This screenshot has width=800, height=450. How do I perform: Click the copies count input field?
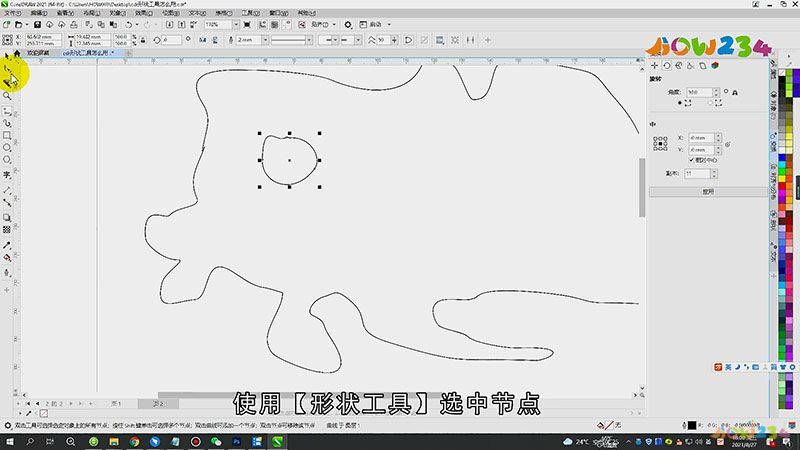697,174
